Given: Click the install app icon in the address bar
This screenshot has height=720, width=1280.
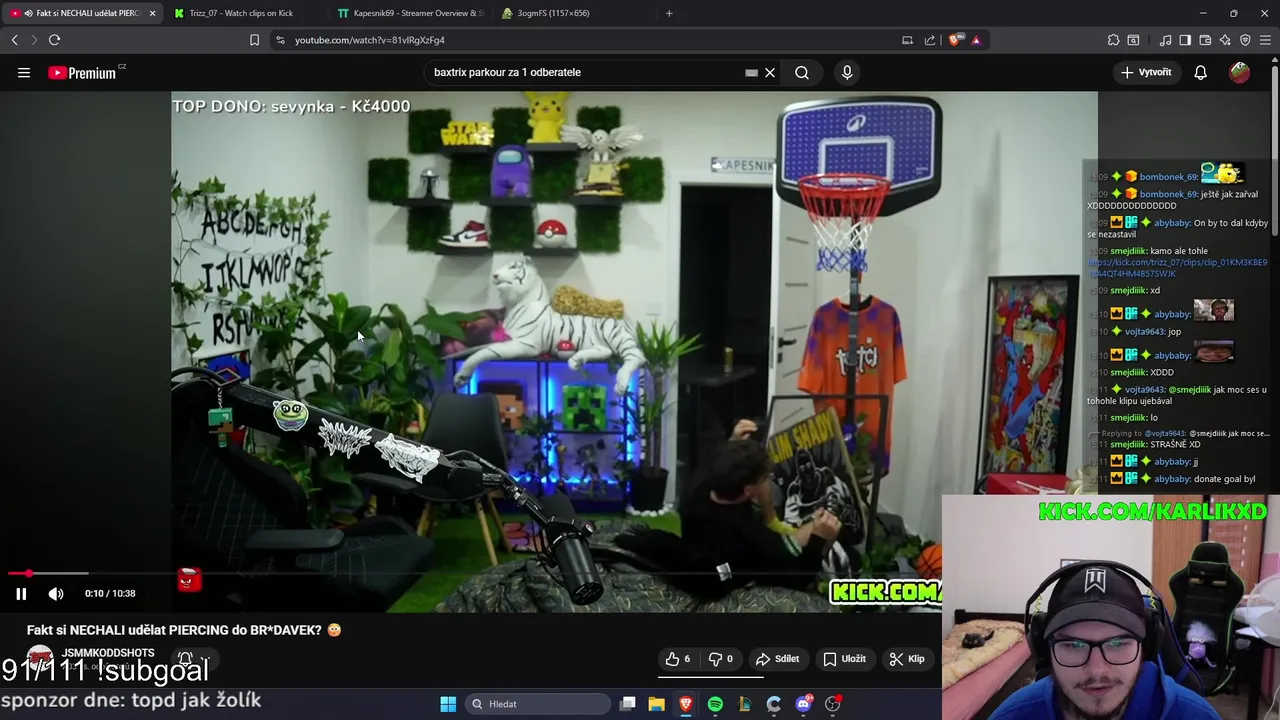Looking at the screenshot, I should coord(907,40).
